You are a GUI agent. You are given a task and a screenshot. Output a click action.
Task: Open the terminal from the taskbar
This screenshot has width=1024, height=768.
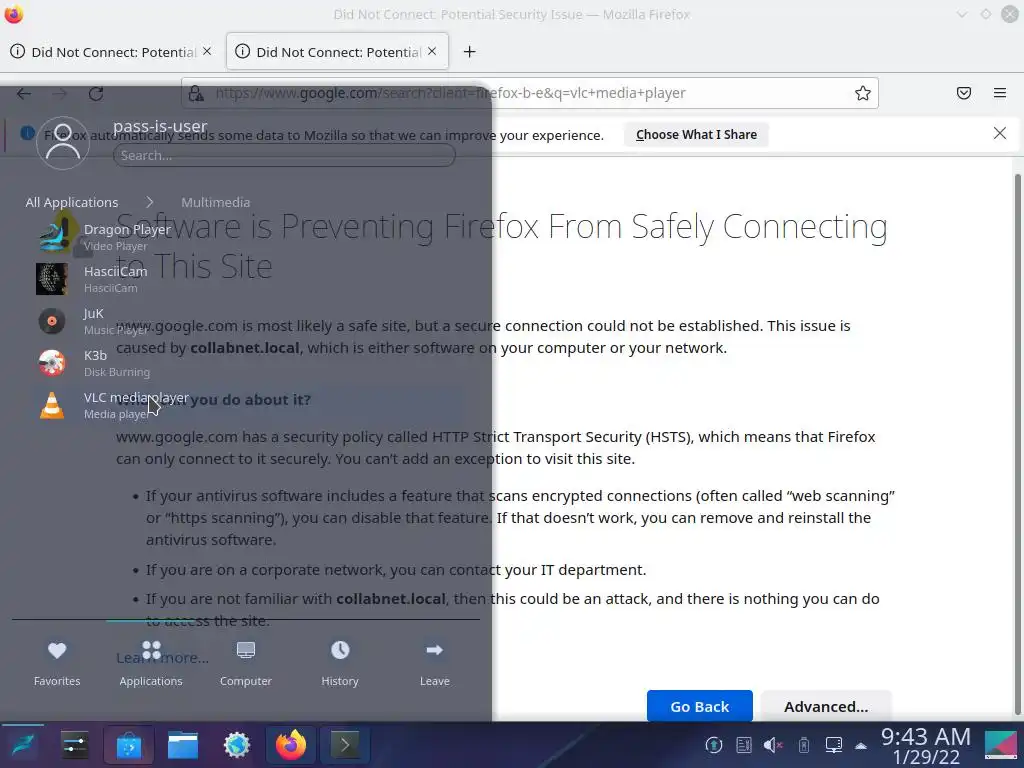(x=345, y=745)
